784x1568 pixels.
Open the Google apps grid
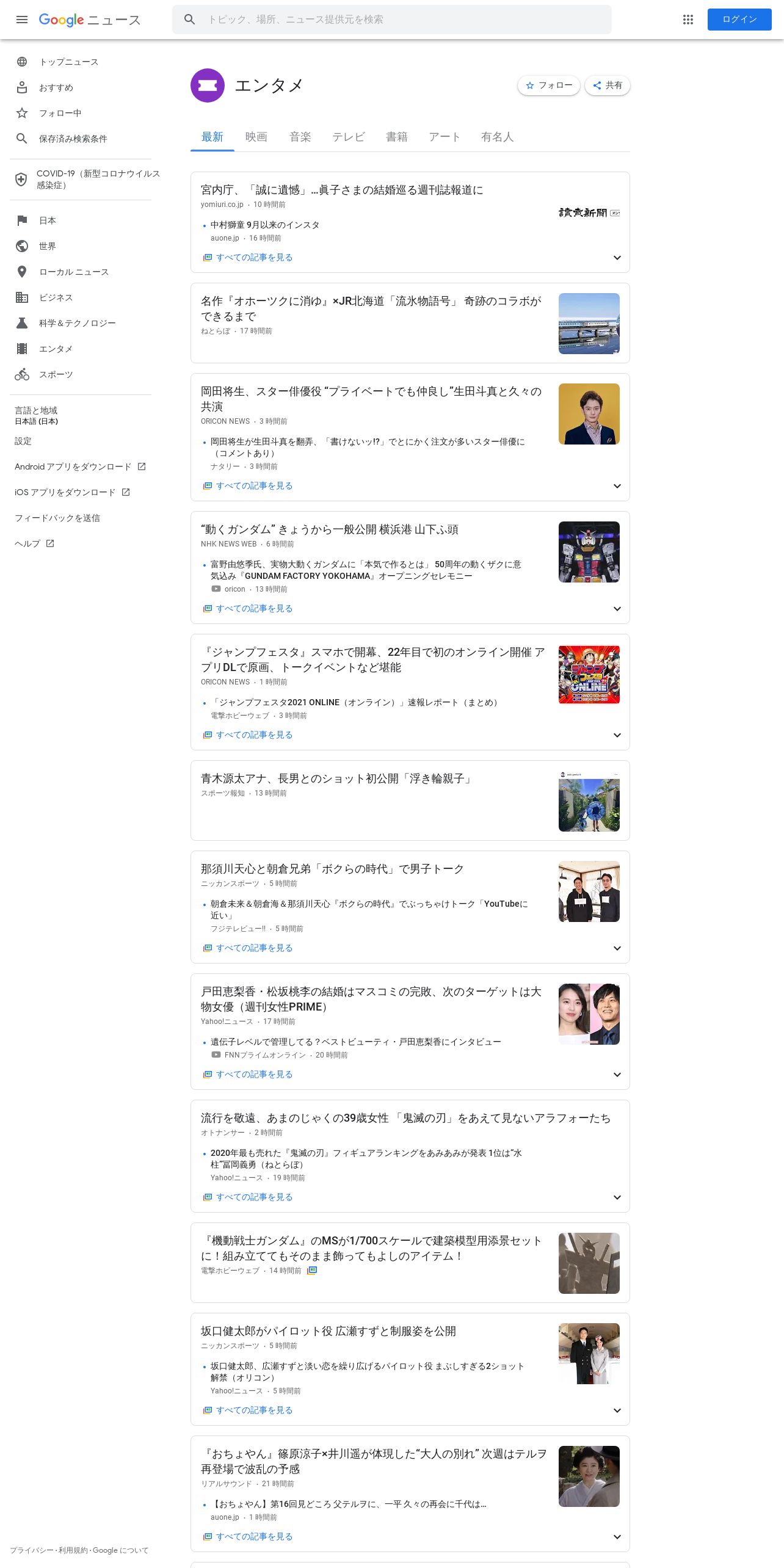click(688, 20)
